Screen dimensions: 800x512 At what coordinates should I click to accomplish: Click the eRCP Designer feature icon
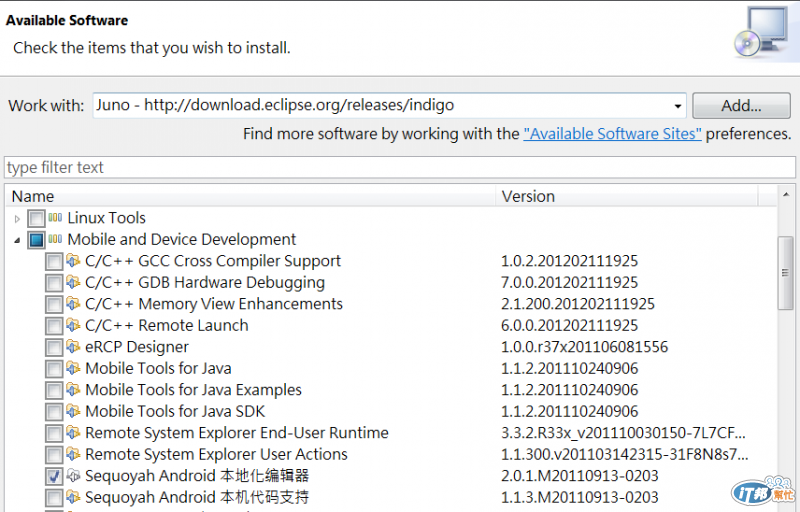[x=73, y=347]
